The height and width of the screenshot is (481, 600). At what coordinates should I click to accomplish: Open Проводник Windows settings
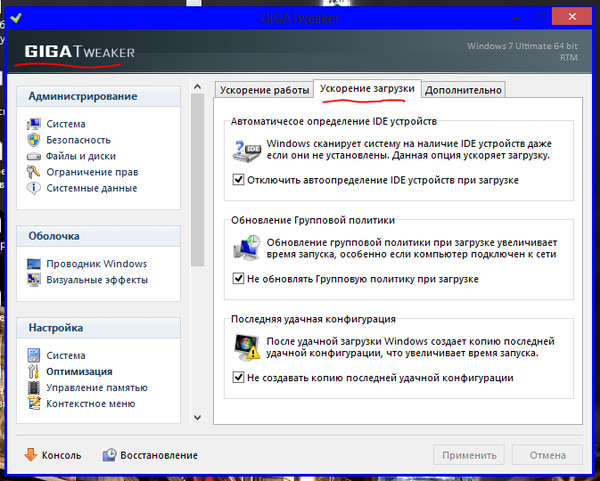(x=96, y=264)
